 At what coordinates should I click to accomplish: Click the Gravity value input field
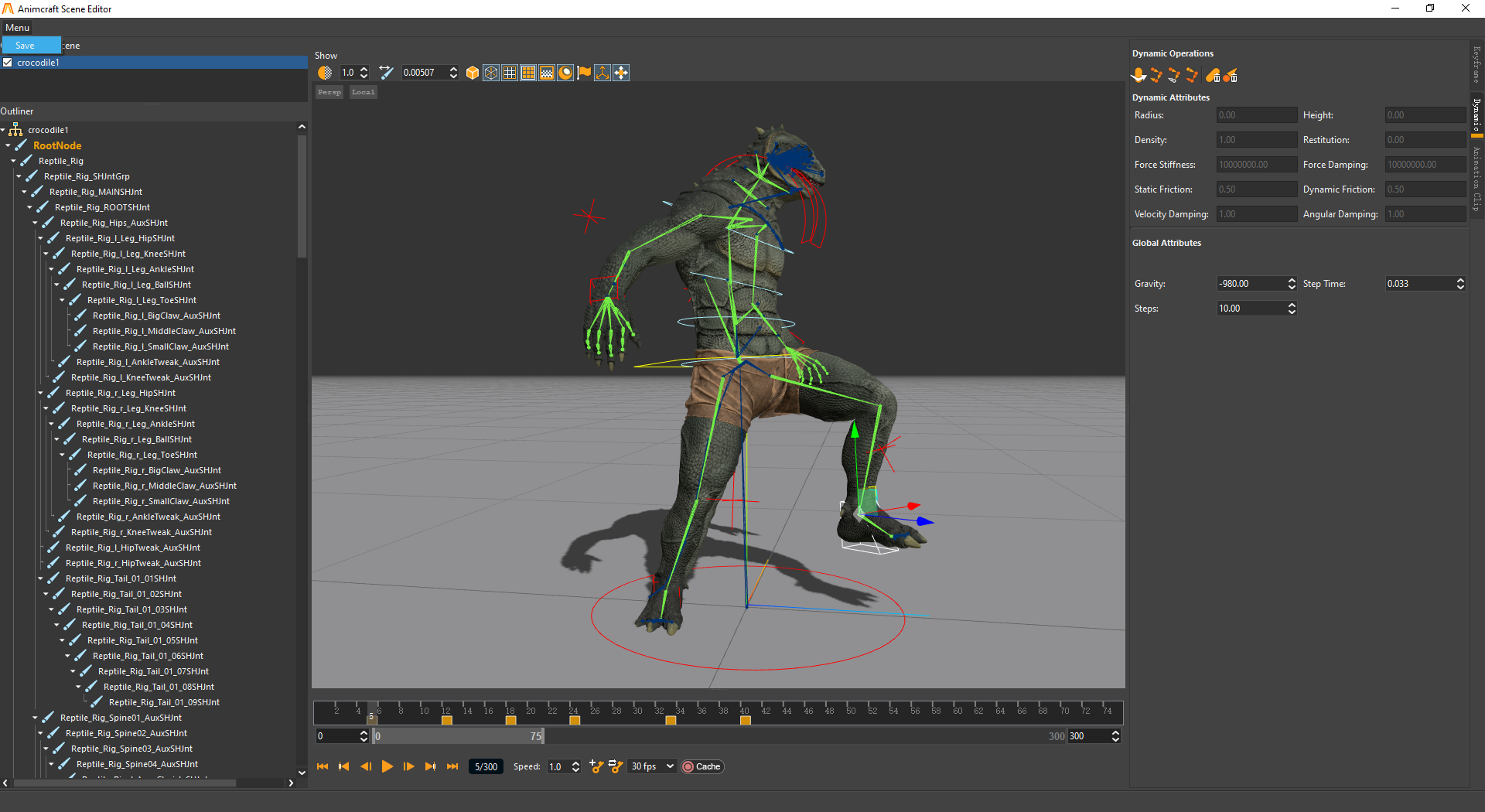point(1251,284)
